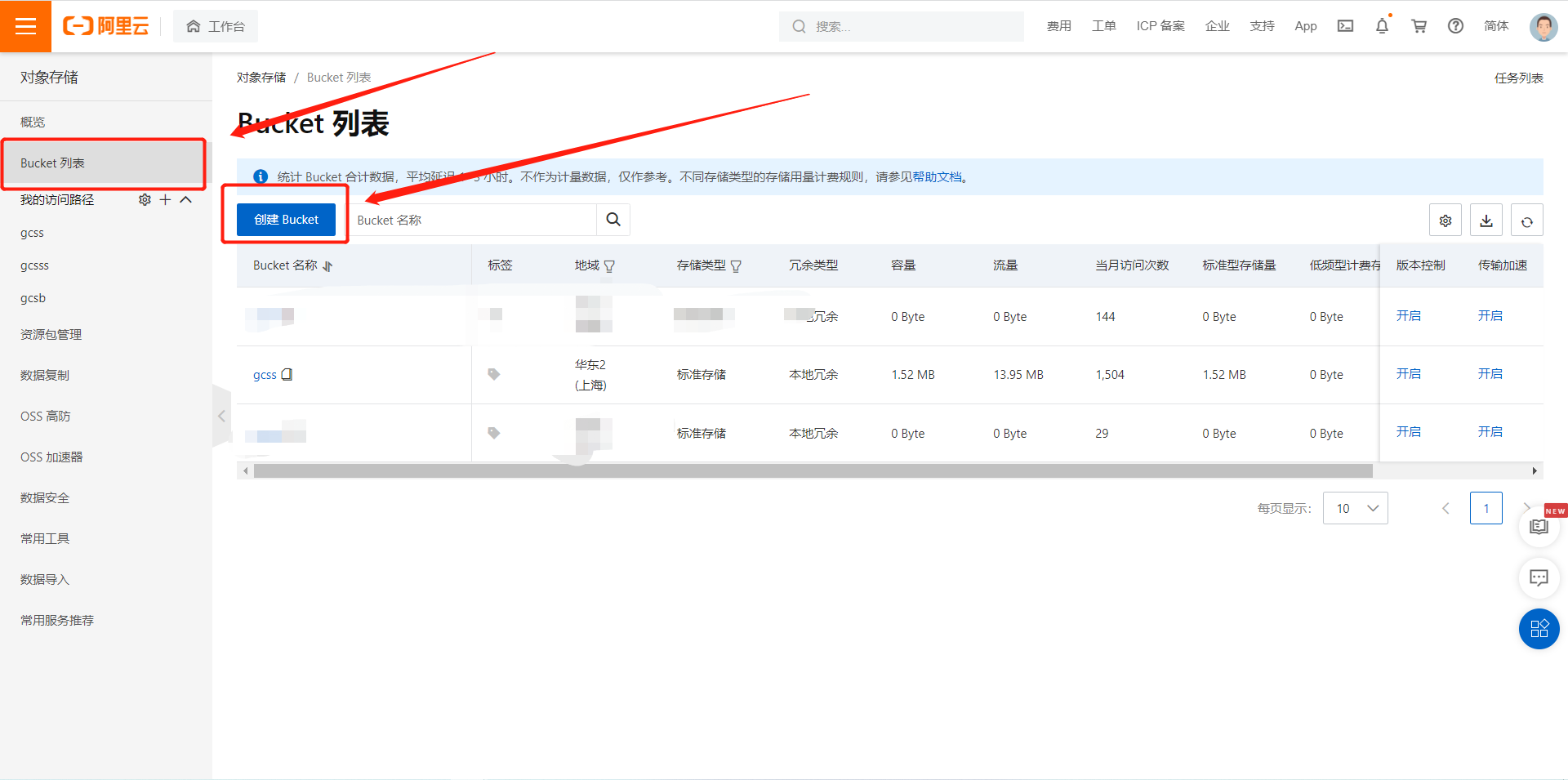Open table column settings gear
This screenshot has height=780, width=1568.
[1445, 221]
